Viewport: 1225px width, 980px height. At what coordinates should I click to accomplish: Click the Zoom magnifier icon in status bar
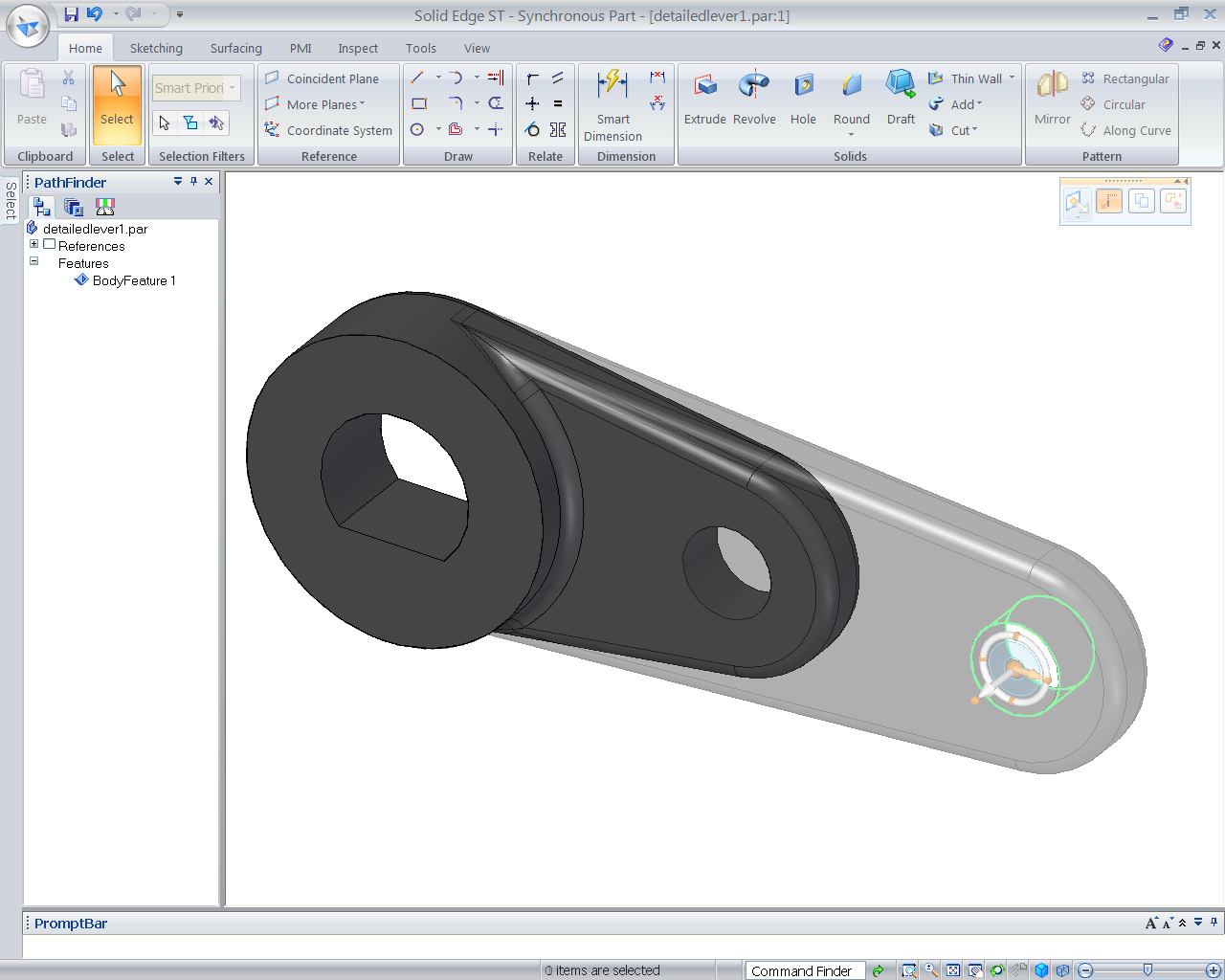coord(931,970)
